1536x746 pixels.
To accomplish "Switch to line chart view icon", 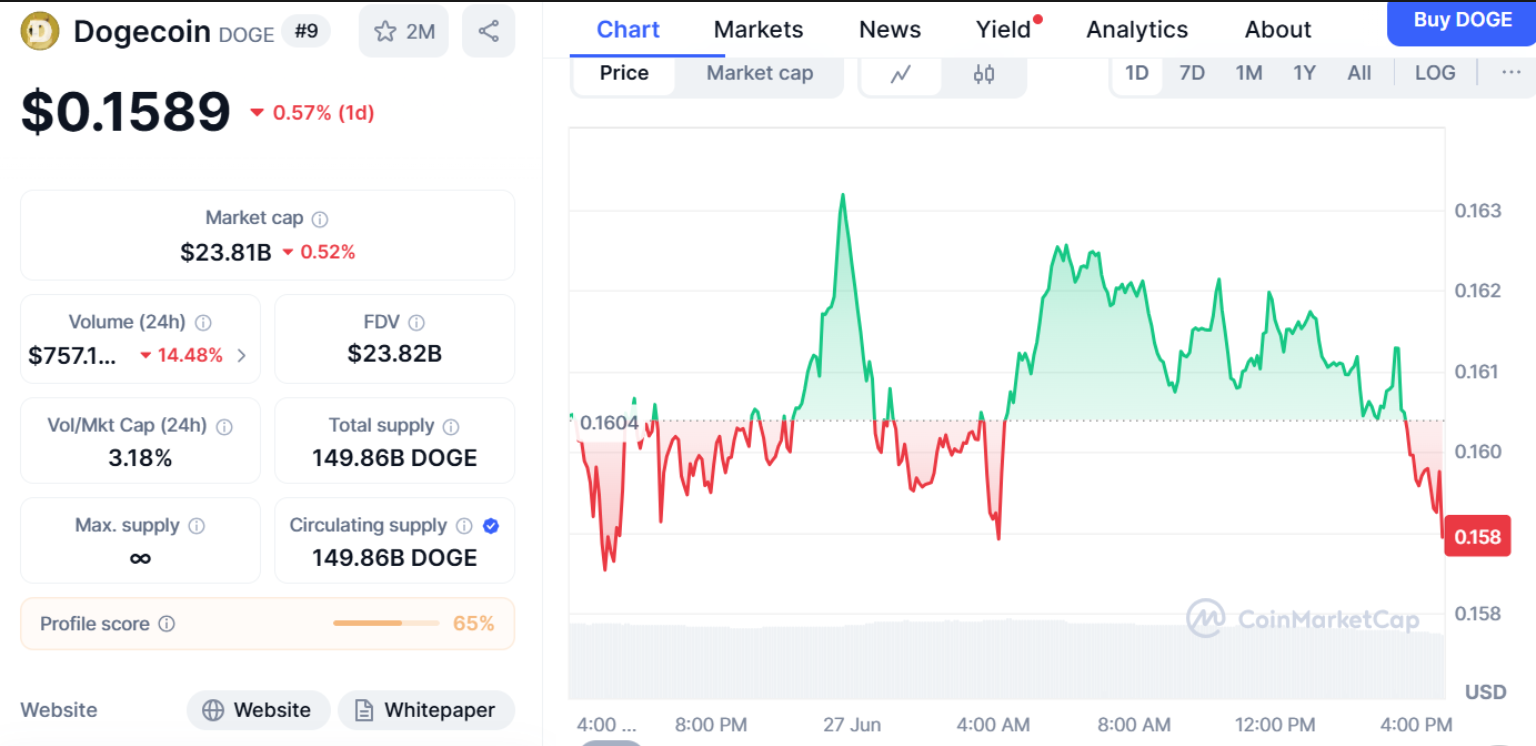I will click(x=901, y=74).
